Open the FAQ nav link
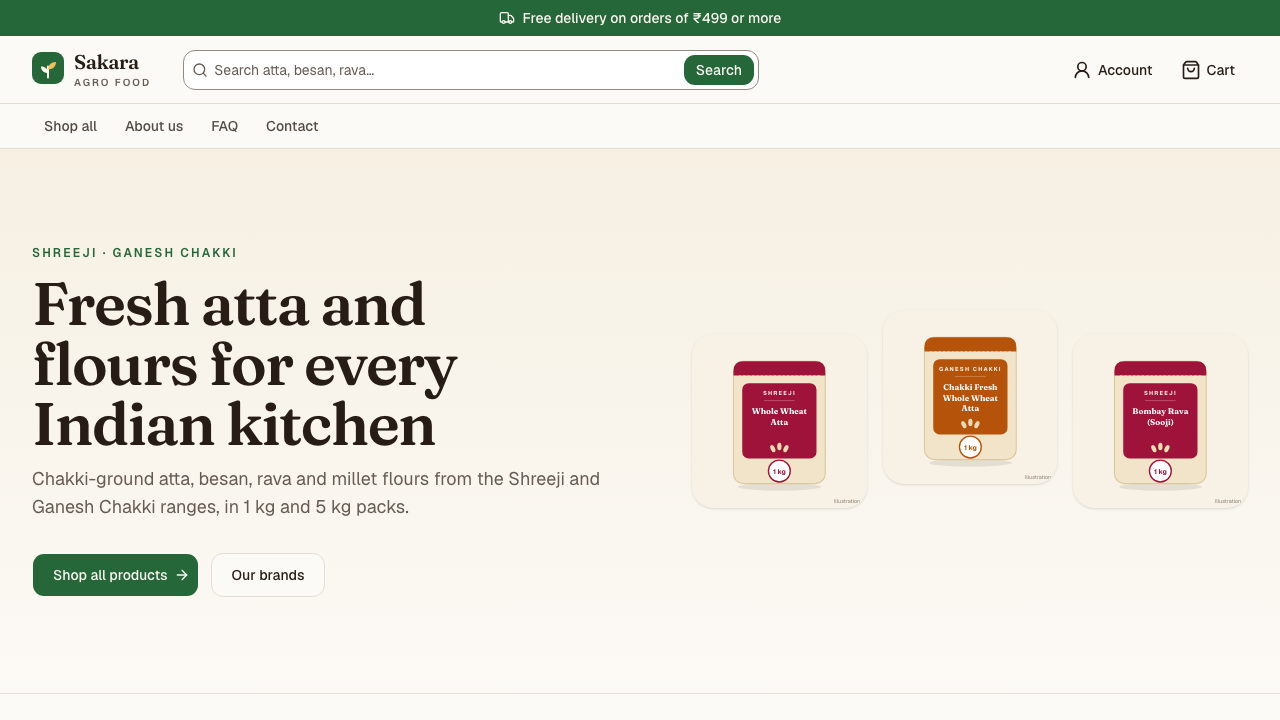The height and width of the screenshot is (720, 1280). pos(225,126)
